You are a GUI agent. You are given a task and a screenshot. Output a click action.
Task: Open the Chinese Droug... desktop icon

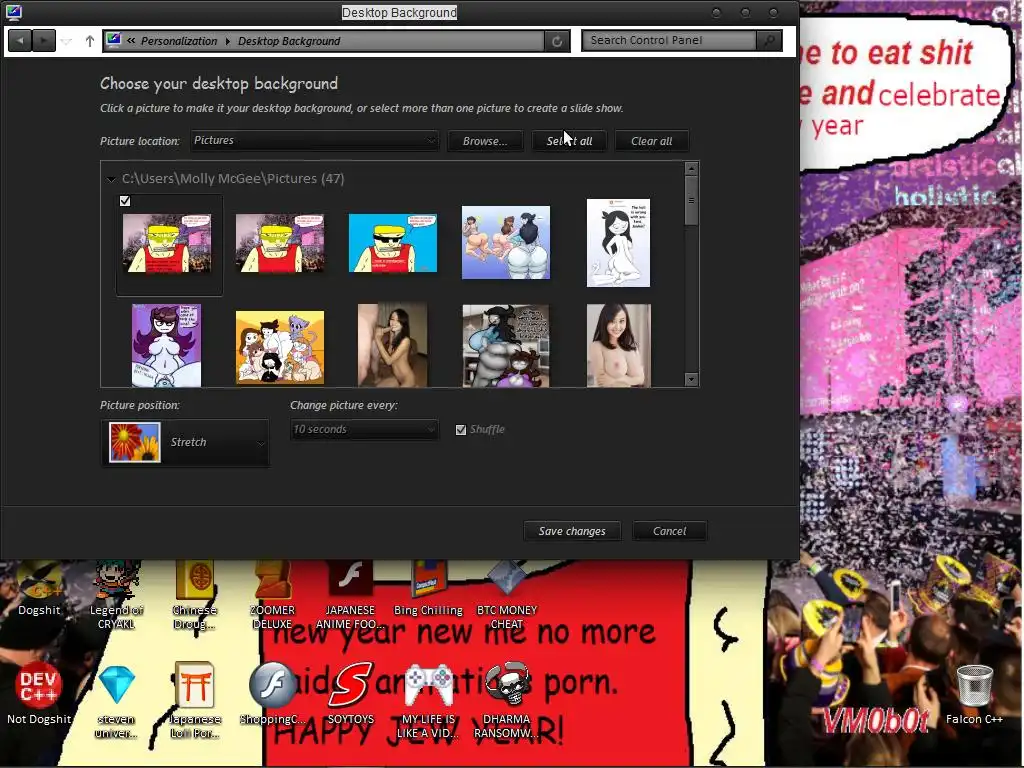pyautogui.click(x=195, y=594)
